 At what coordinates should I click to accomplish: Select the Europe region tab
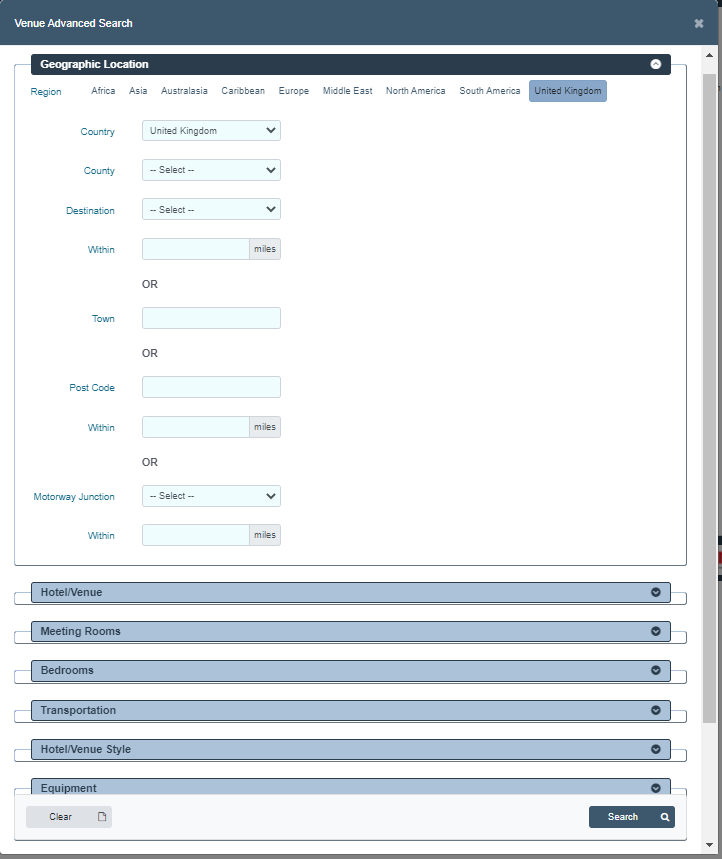[x=294, y=91]
